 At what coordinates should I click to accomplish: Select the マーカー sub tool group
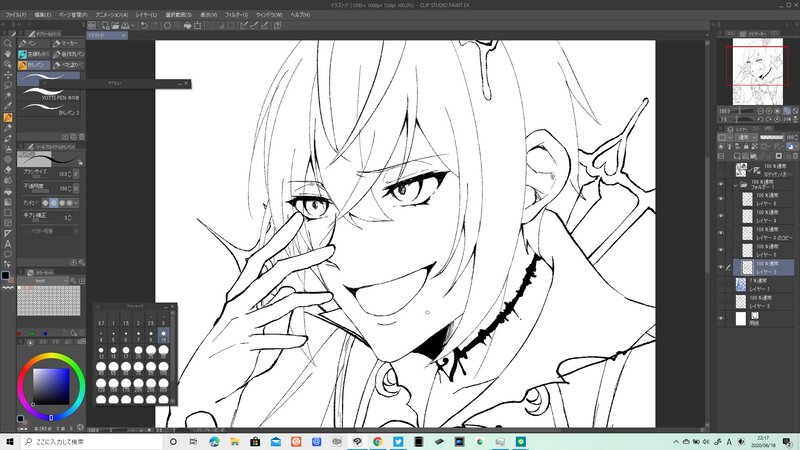(x=68, y=43)
